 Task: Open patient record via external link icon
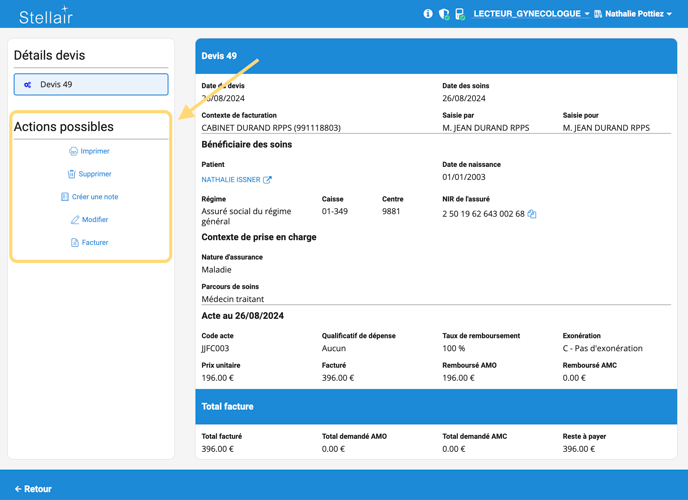[x=267, y=180]
